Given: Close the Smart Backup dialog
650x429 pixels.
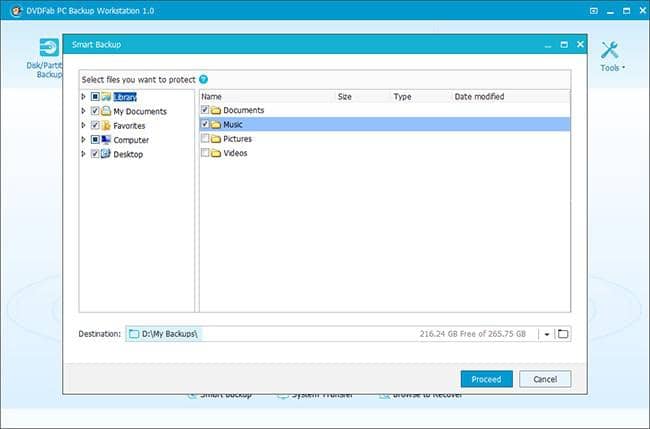Looking at the screenshot, I should point(580,44).
